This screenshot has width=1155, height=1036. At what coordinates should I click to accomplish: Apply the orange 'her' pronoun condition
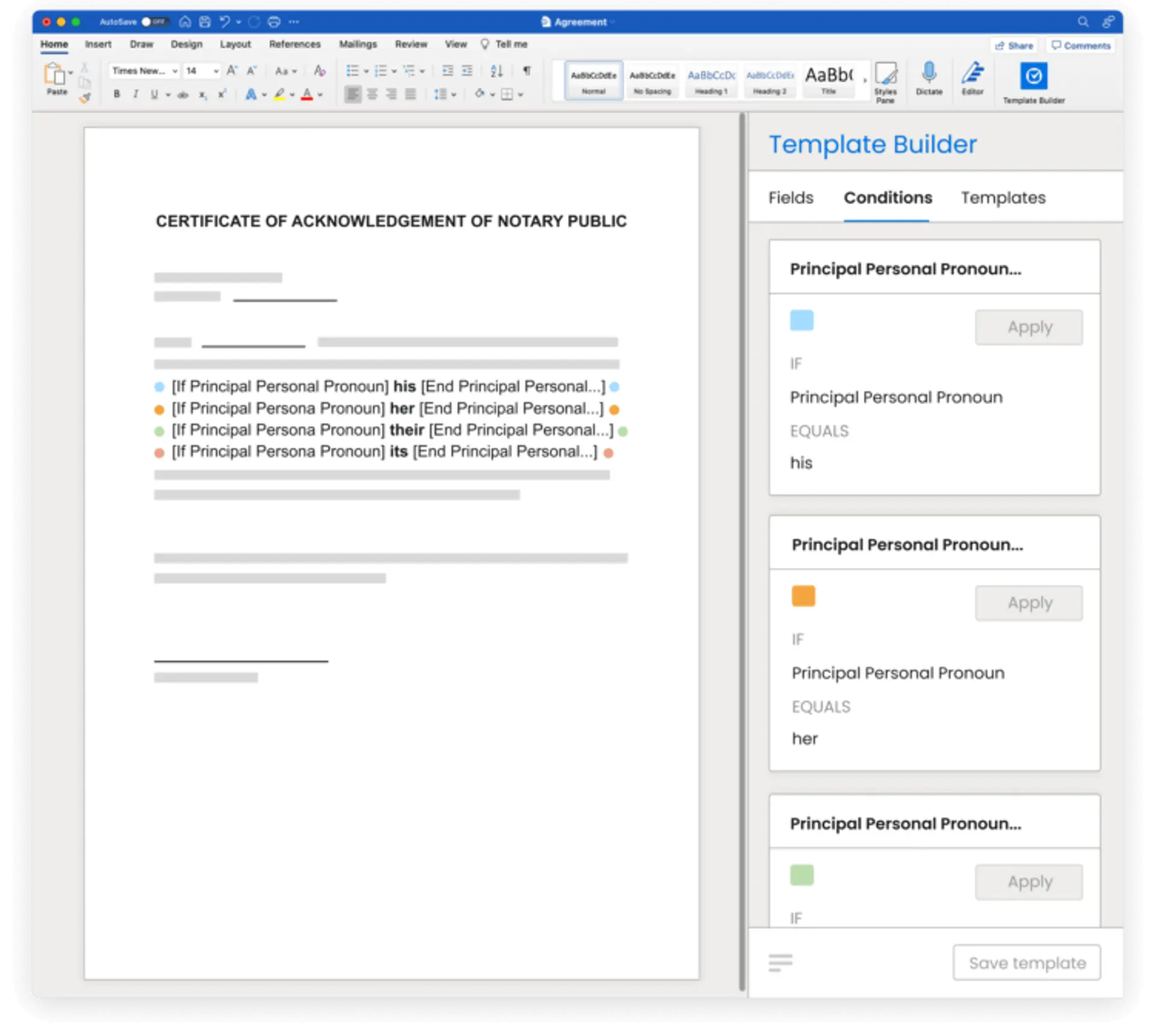click(1030, 602)
